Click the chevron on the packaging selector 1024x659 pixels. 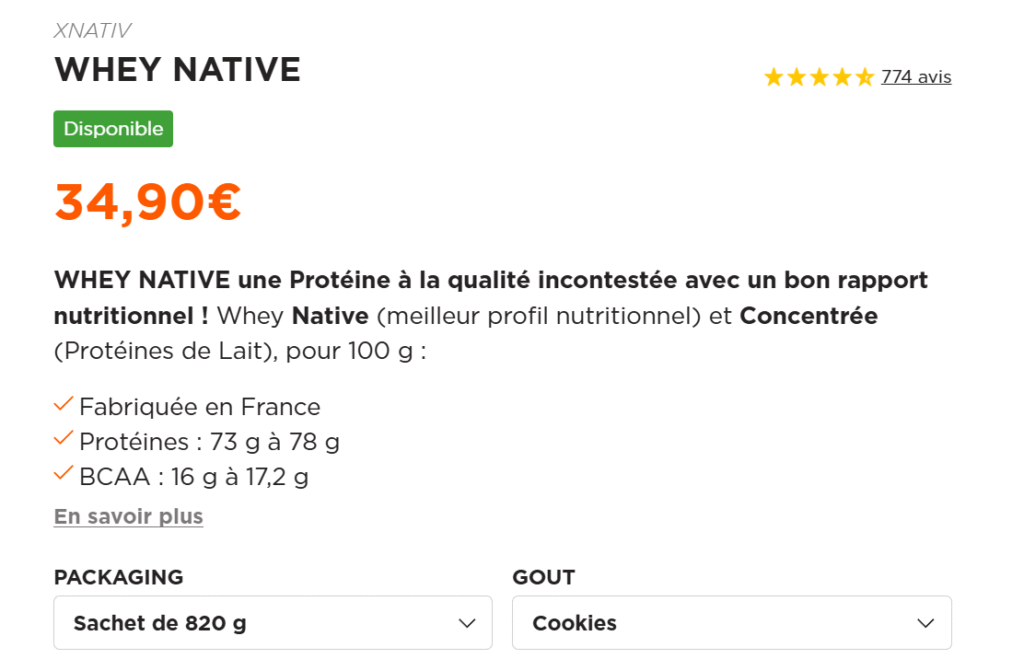pyautogui.click(x=466, y=622)
